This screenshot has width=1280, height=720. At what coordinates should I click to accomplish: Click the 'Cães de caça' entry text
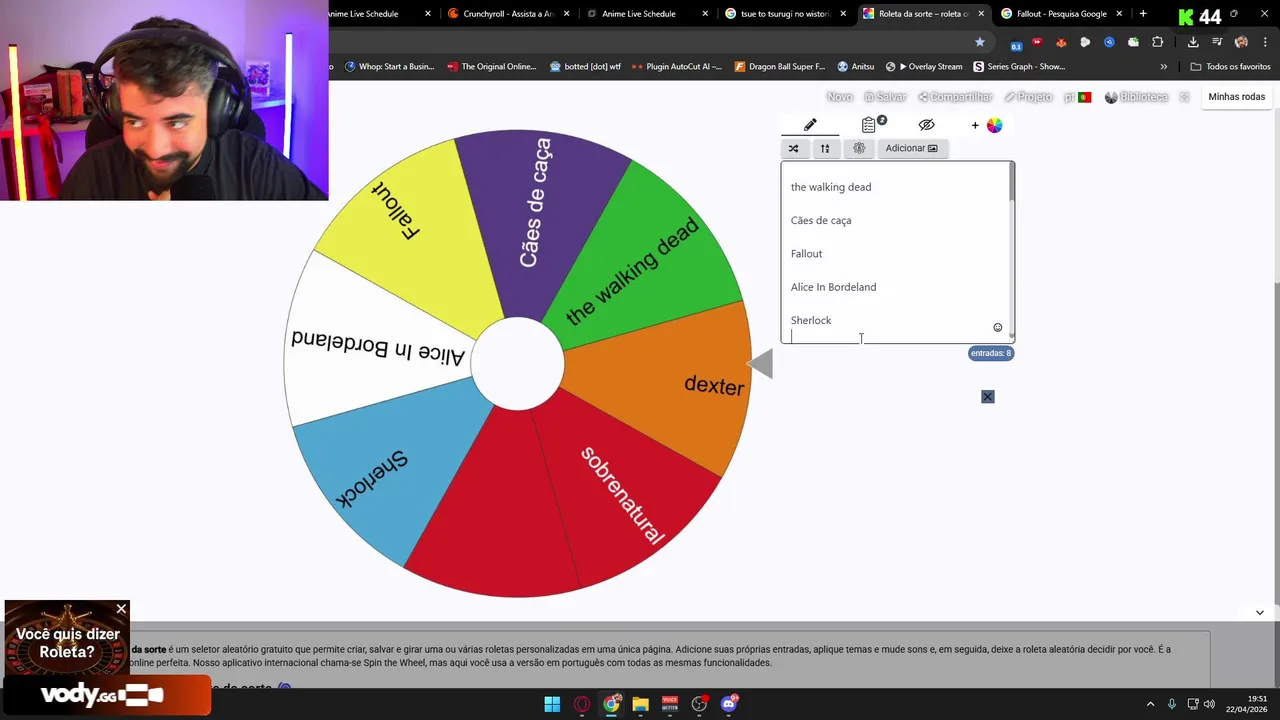tap(821, 220)
